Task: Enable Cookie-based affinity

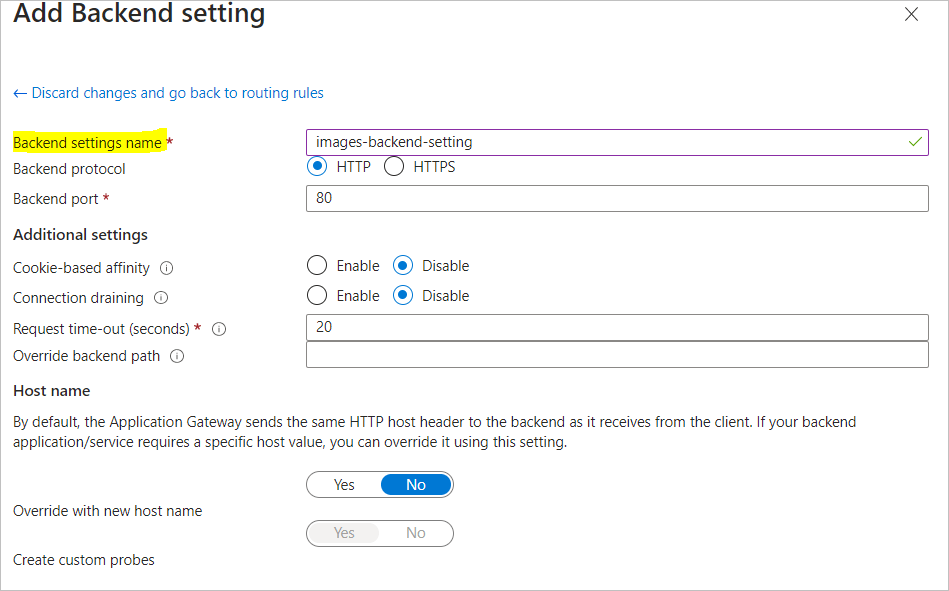Action: tap(317, 265)
